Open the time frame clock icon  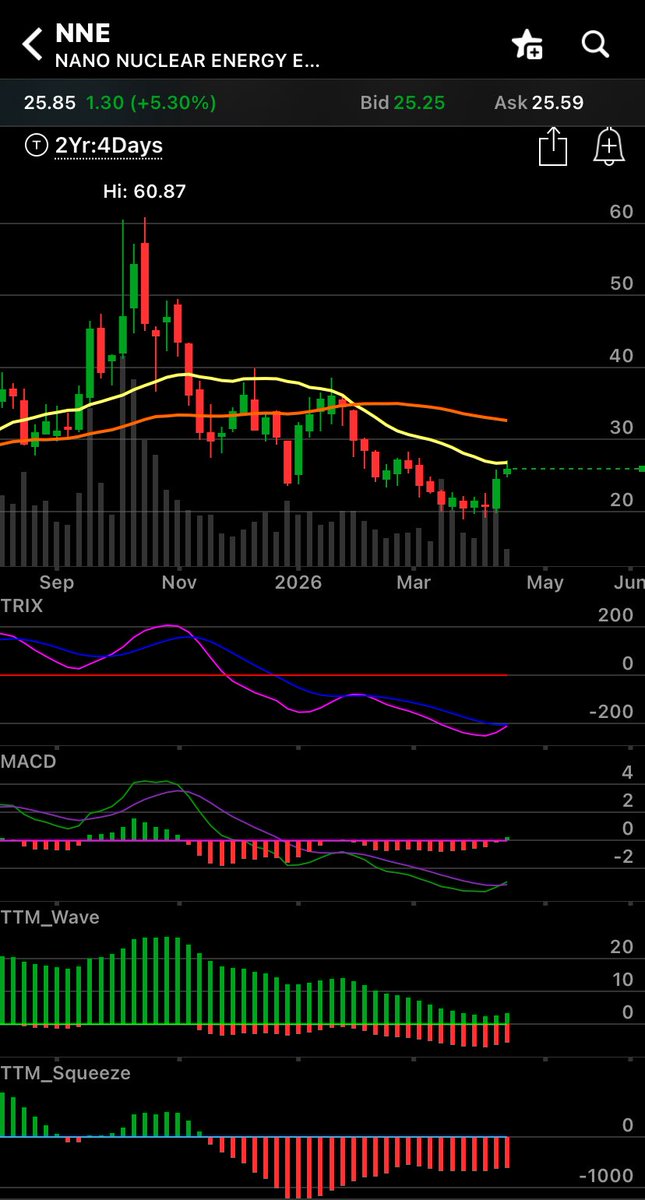37,146
